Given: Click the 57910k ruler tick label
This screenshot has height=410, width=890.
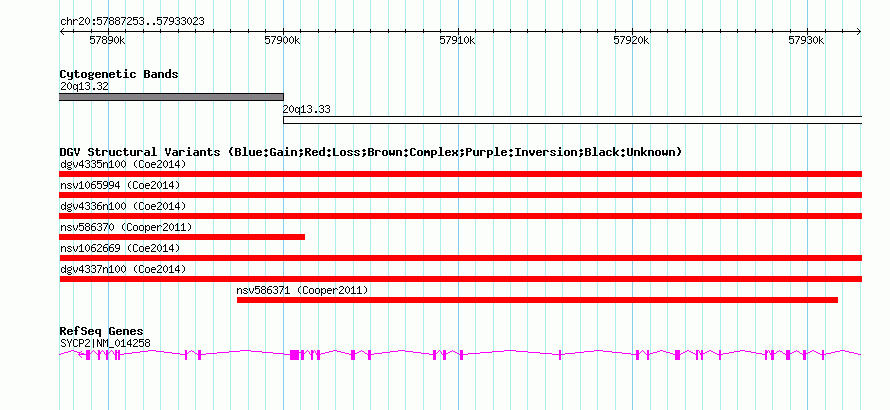Looking at the screenshot, I should [x=457, y=40].
